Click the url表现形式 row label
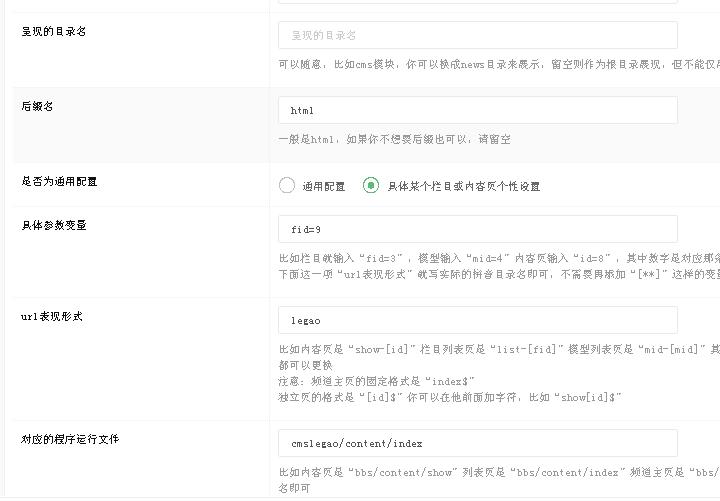This screenshot has width=720, height=501. [x=52, y=316]
